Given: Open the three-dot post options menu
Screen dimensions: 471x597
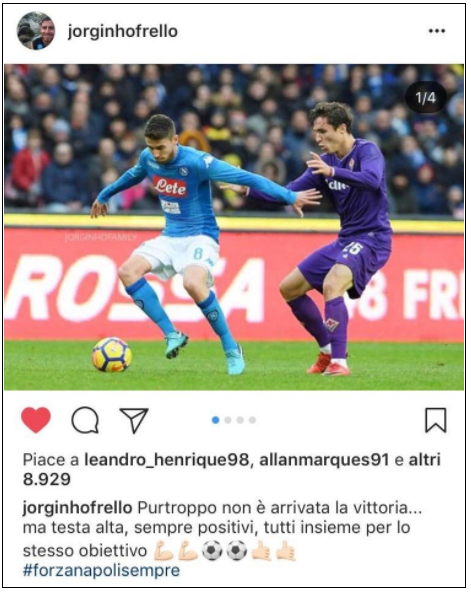Looking at the screenshot, I should pyautogui.click(x=437, y=31).
